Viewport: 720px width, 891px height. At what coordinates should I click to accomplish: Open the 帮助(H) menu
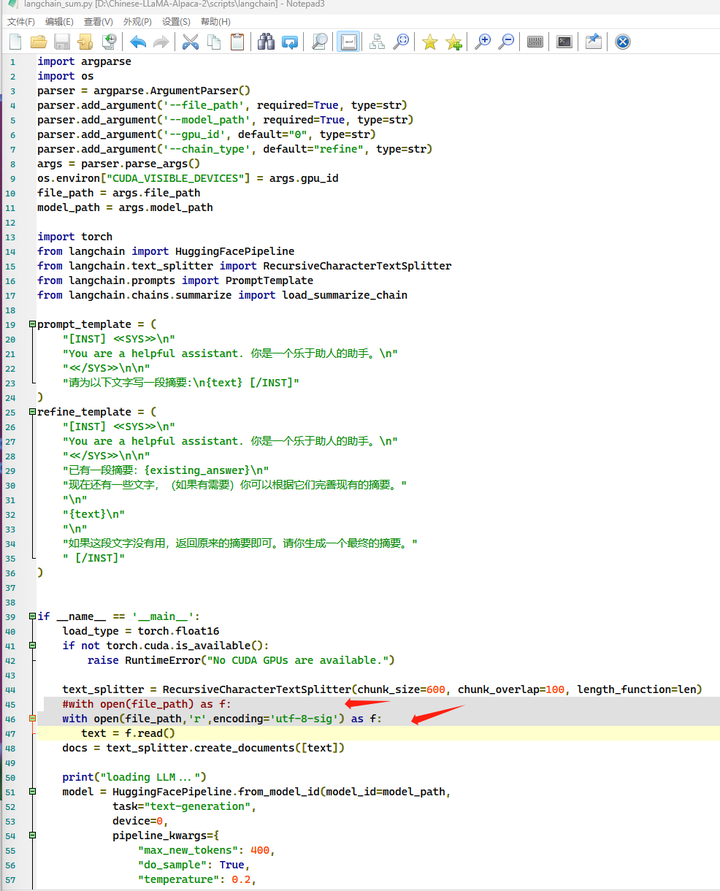point(215,22)
